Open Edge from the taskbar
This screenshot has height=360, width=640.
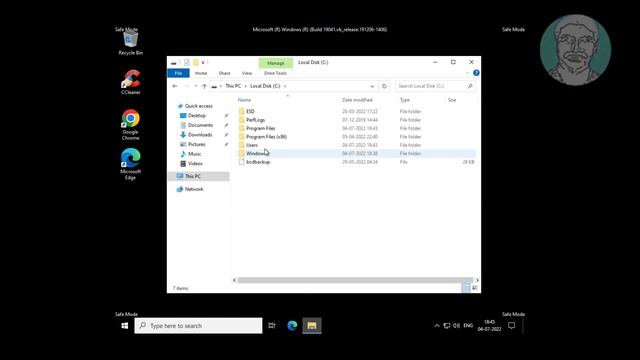pos(292,326)
